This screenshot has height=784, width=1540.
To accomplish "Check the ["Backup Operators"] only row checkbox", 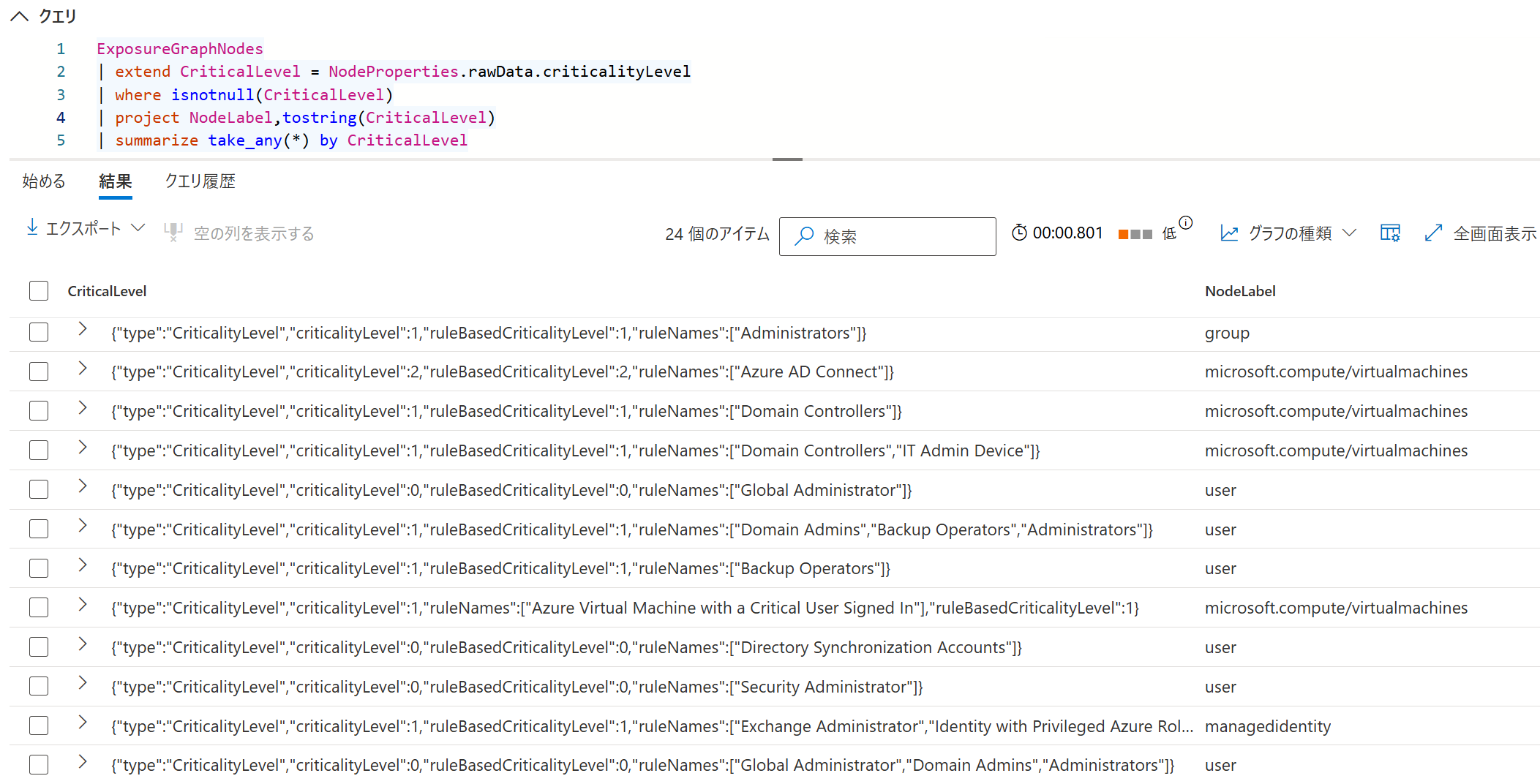I will [39, 568].
